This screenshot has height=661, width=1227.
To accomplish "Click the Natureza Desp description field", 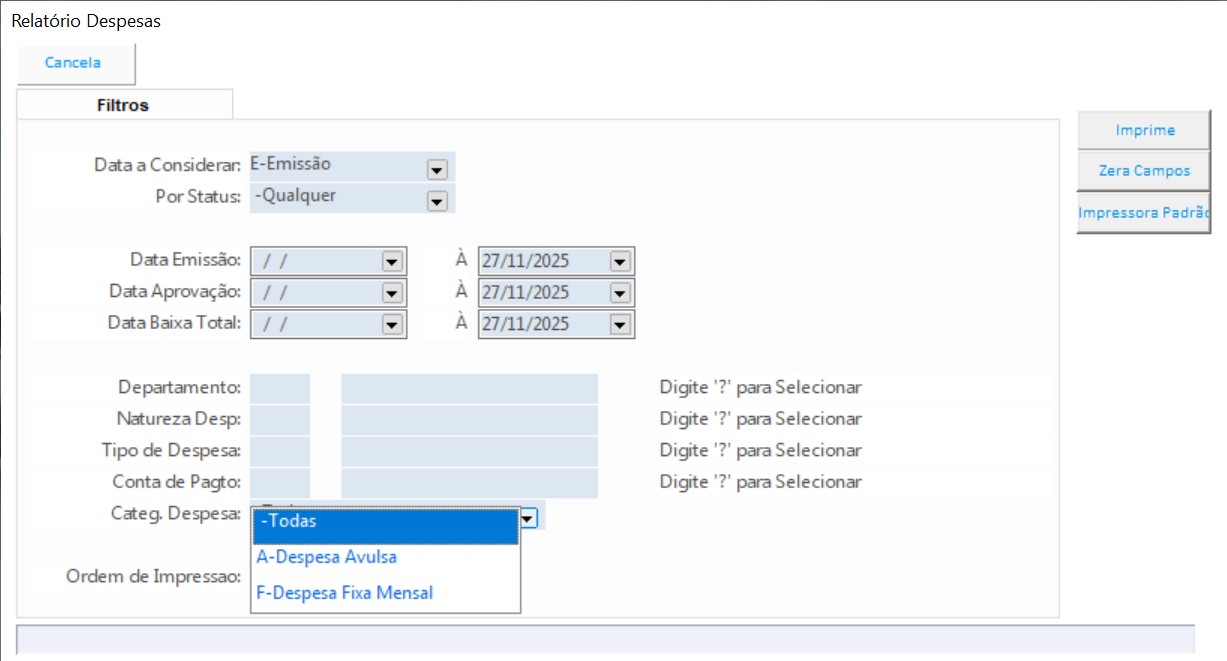I will tap(469, 420).
